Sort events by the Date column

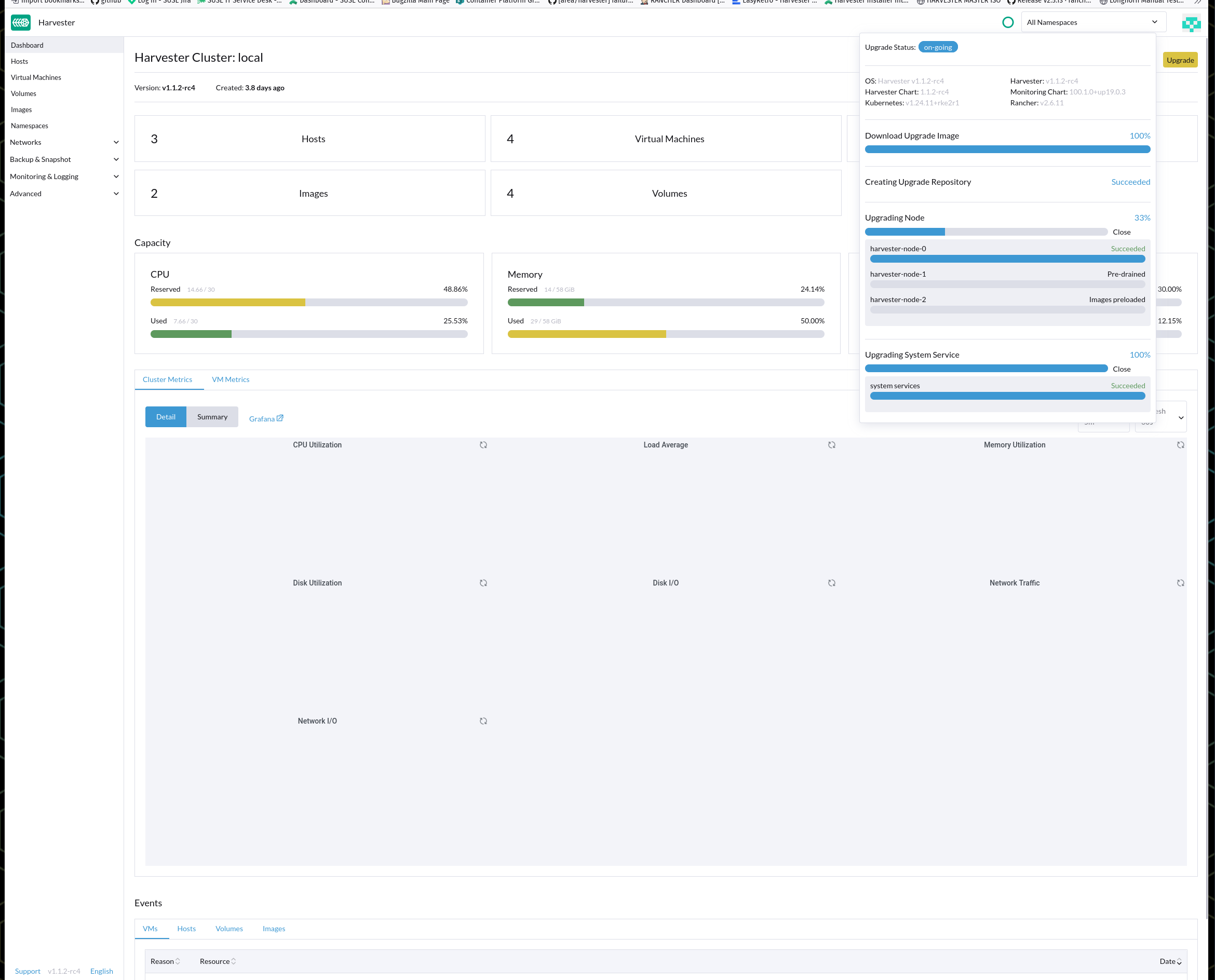pyautogui.click(x=1171, y=961)
